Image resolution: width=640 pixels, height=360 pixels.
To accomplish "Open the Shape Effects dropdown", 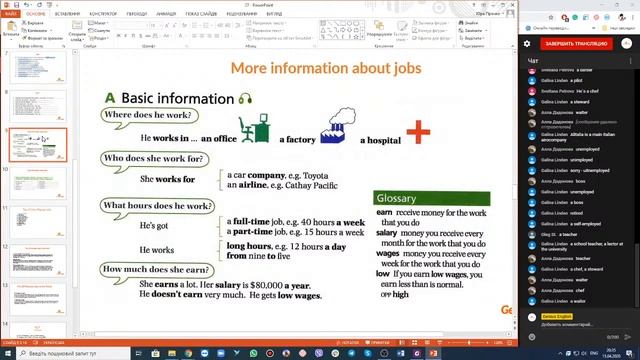I will coord(432,38).
